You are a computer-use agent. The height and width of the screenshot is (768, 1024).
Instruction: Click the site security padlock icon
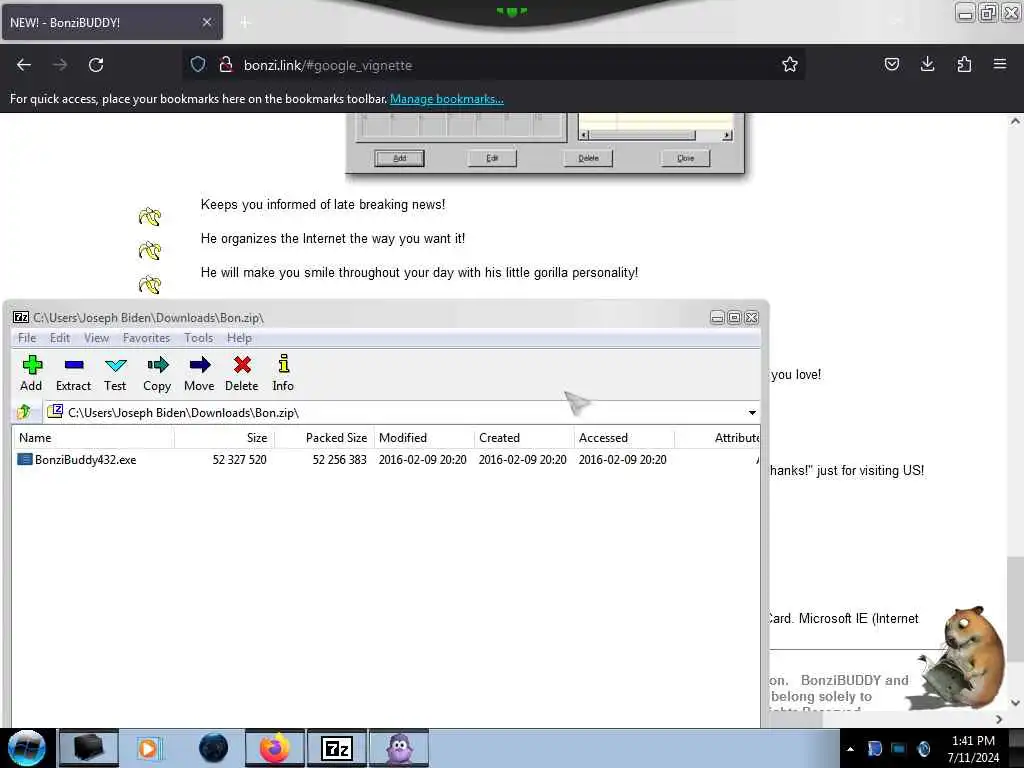(226, 64)
